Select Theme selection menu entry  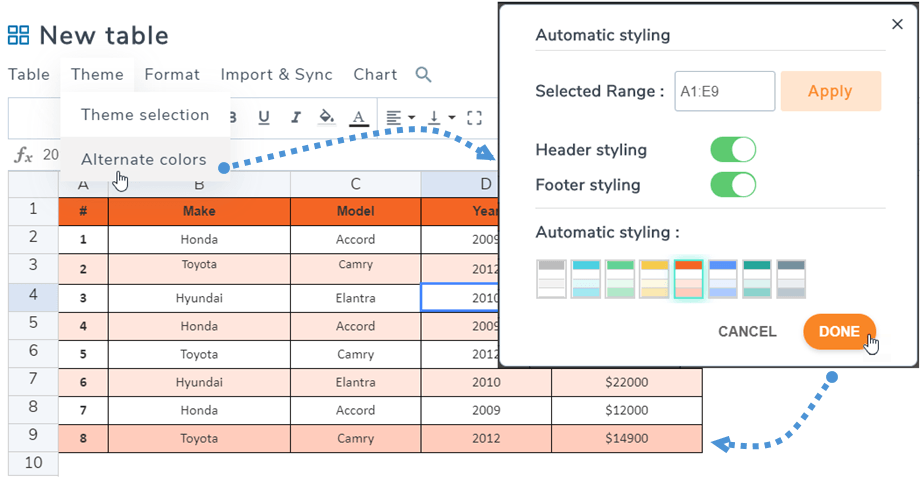pyautogui.click(x=145, y=115)
